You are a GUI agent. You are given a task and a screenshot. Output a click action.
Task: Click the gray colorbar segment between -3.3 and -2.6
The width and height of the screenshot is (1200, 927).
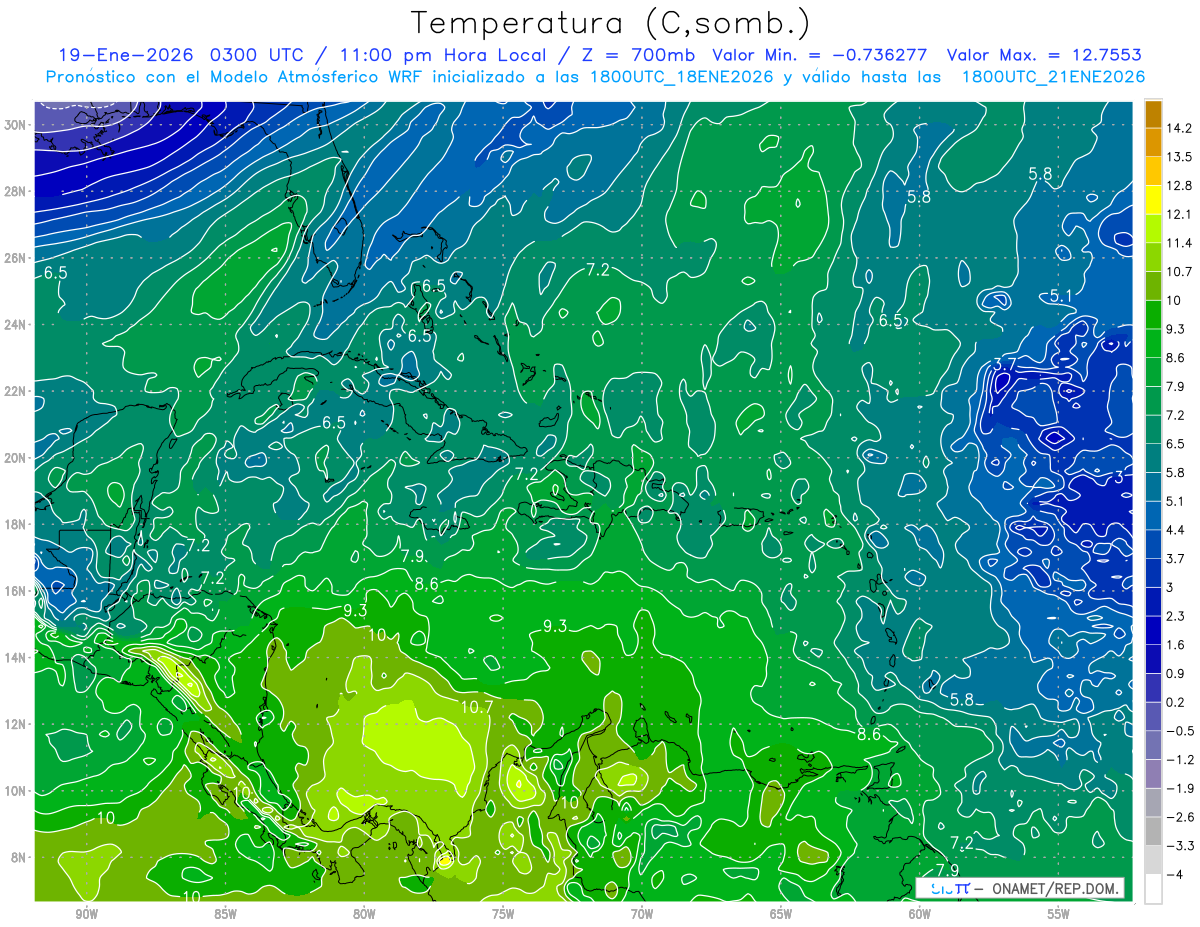point(1153,831)
